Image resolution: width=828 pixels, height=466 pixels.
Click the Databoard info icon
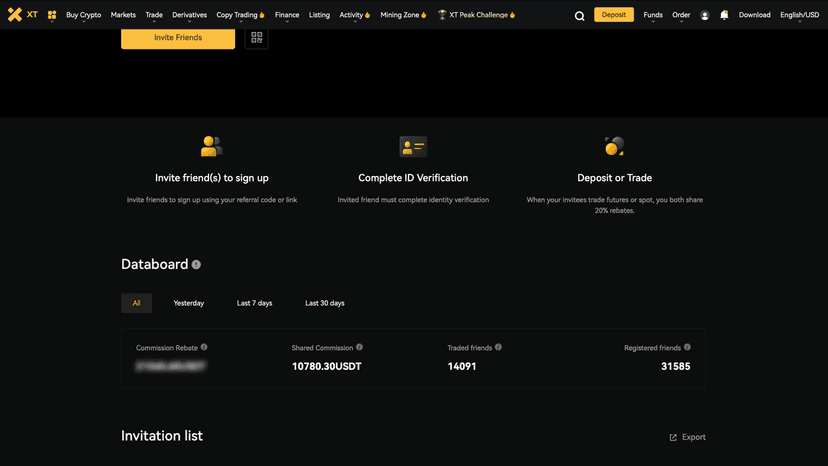[196, 265]
